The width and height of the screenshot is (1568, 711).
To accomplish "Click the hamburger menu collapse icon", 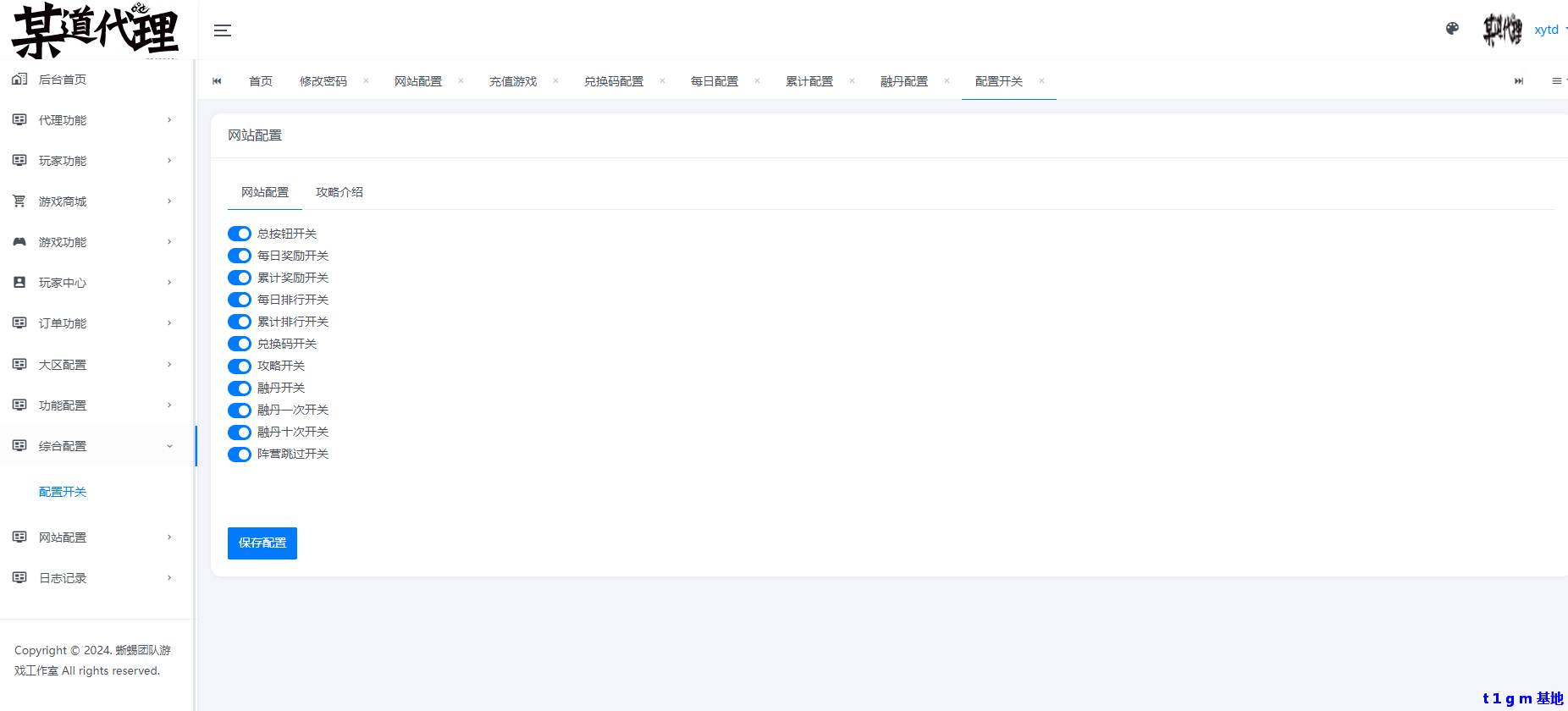I will (223, 30).
